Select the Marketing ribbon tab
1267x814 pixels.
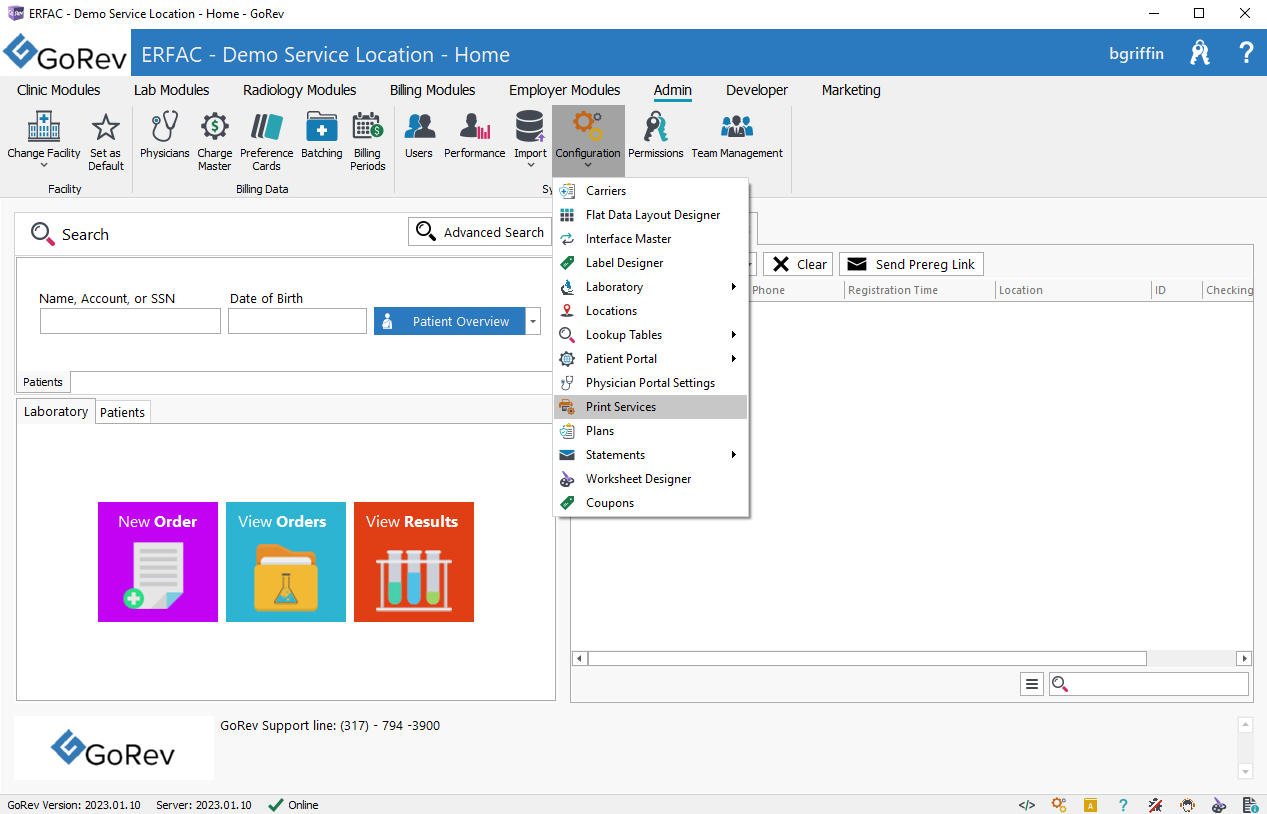(x=851, y=90)
